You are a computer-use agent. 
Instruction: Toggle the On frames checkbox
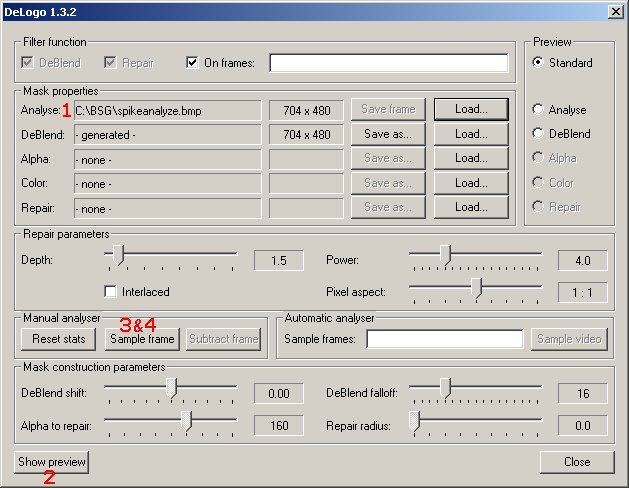point(192,63)
